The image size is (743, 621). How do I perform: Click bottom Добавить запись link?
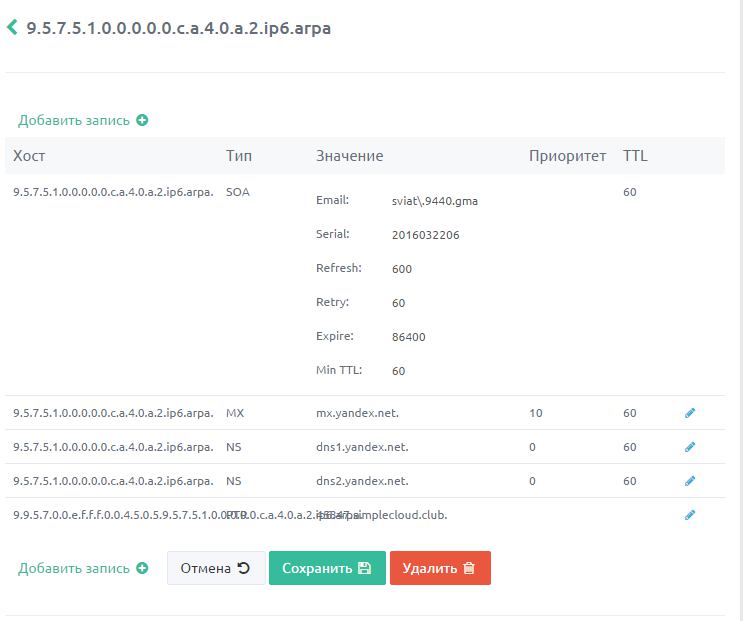point(74,568)
